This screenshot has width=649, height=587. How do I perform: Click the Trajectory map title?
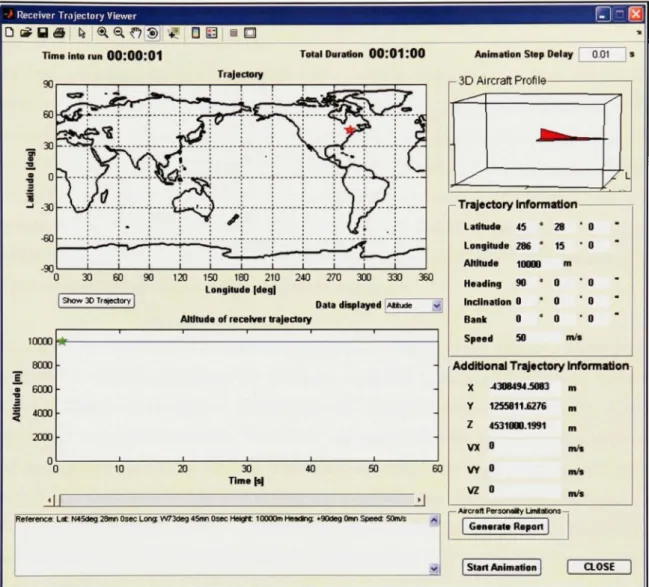click(240, 75)
